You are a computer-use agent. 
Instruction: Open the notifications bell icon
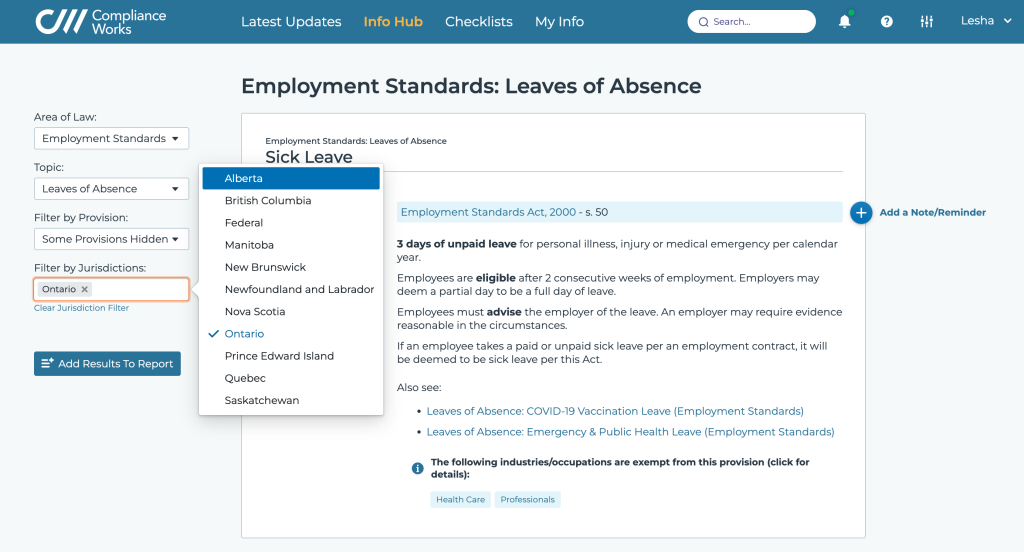844,21
